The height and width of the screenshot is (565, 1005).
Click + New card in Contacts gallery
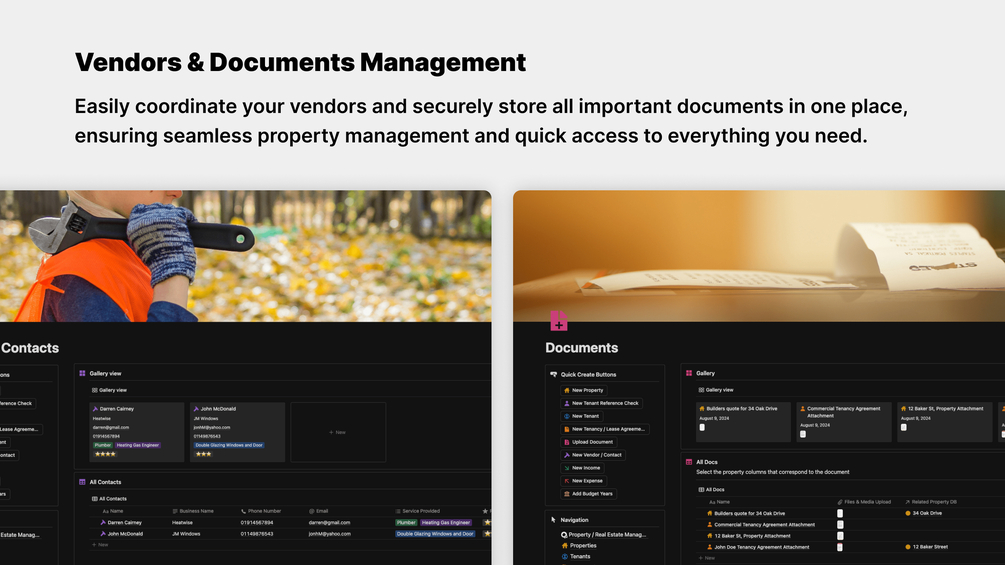pos(338,432)
